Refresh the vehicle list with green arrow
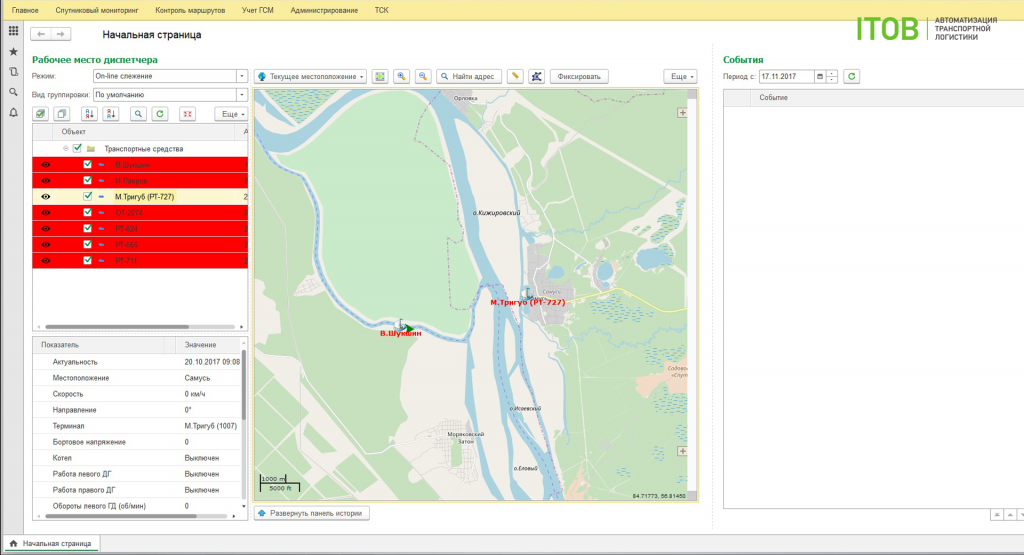Image resolution: width=1024 pixels, height=555 pixels. click(159, 114)
